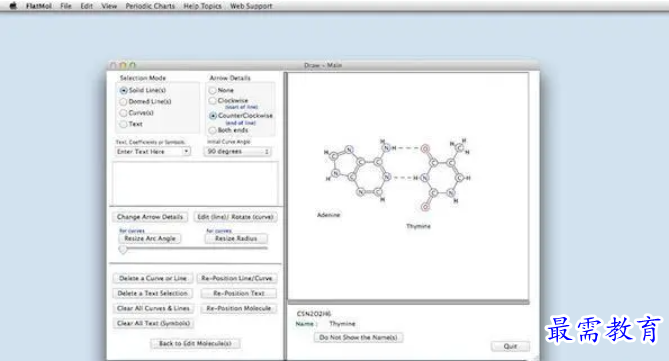
Task: Open the Edit menu
Action: 87,6
